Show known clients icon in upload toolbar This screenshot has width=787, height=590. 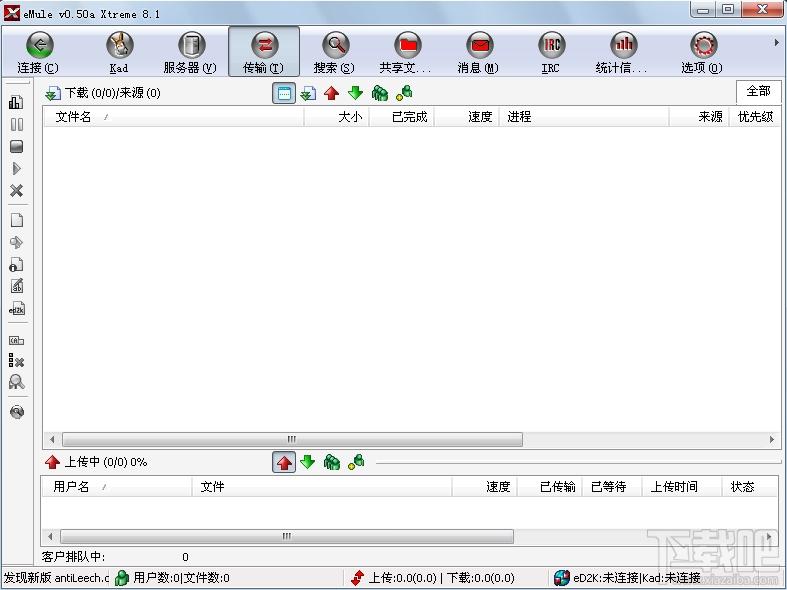pyautogui.click(x=356, y=462)
